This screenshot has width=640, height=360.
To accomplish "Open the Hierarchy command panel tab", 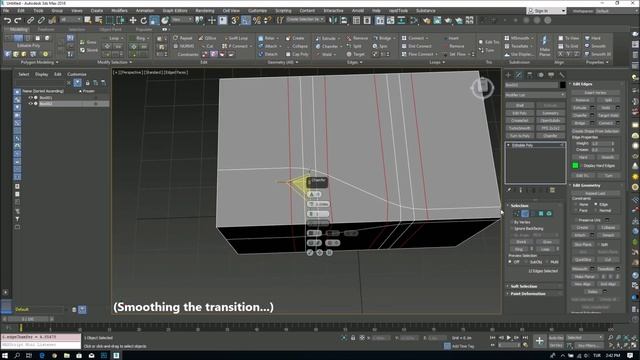I will tap(529, 75).
